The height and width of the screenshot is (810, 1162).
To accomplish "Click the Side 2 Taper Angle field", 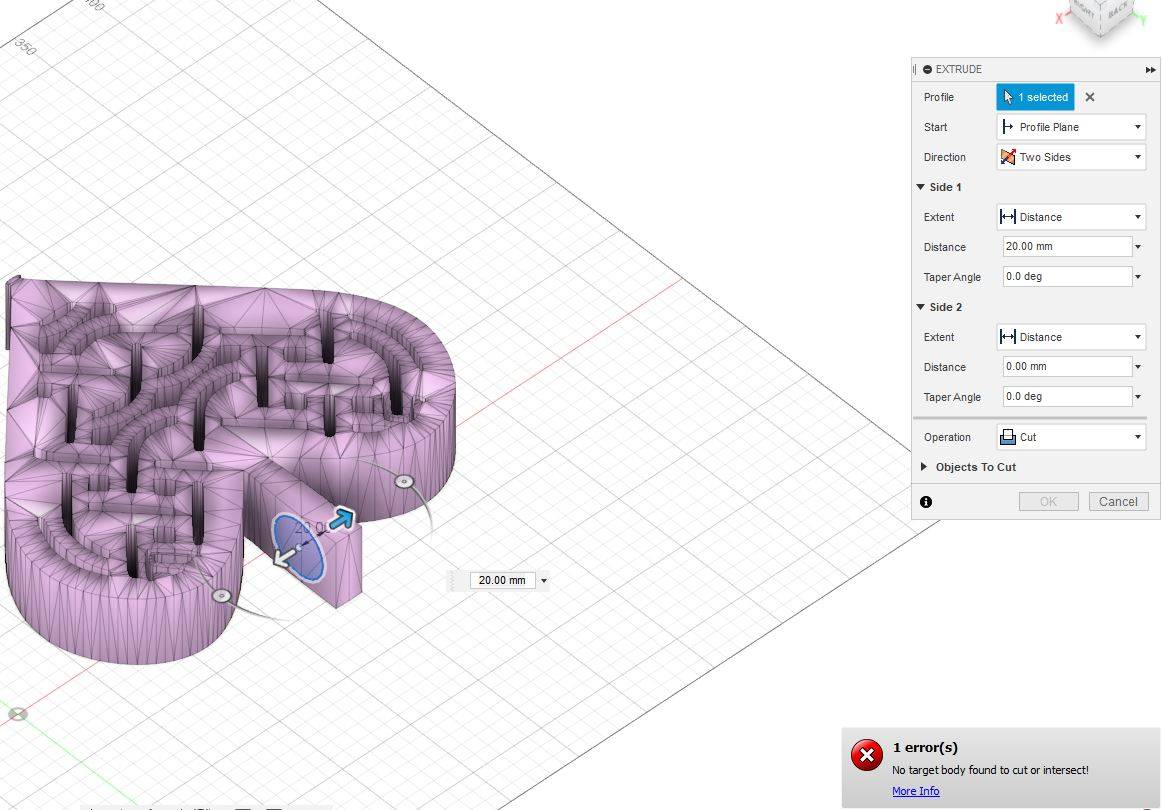I will pos(1067,396).
